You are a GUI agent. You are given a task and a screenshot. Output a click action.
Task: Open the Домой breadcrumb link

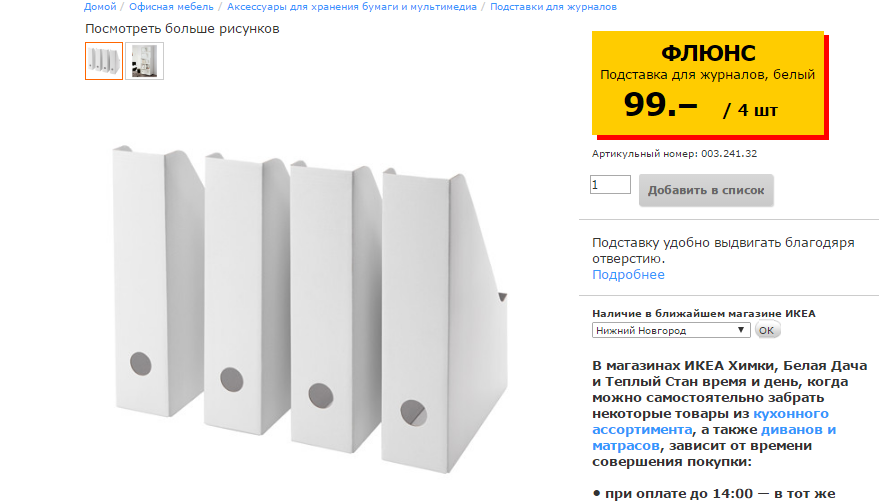tap(100, 7)
